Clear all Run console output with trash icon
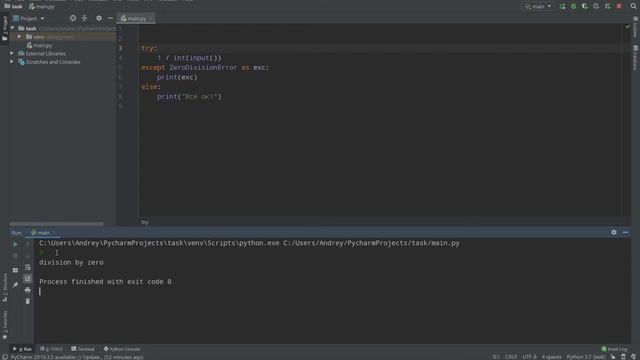 (28, 301)
